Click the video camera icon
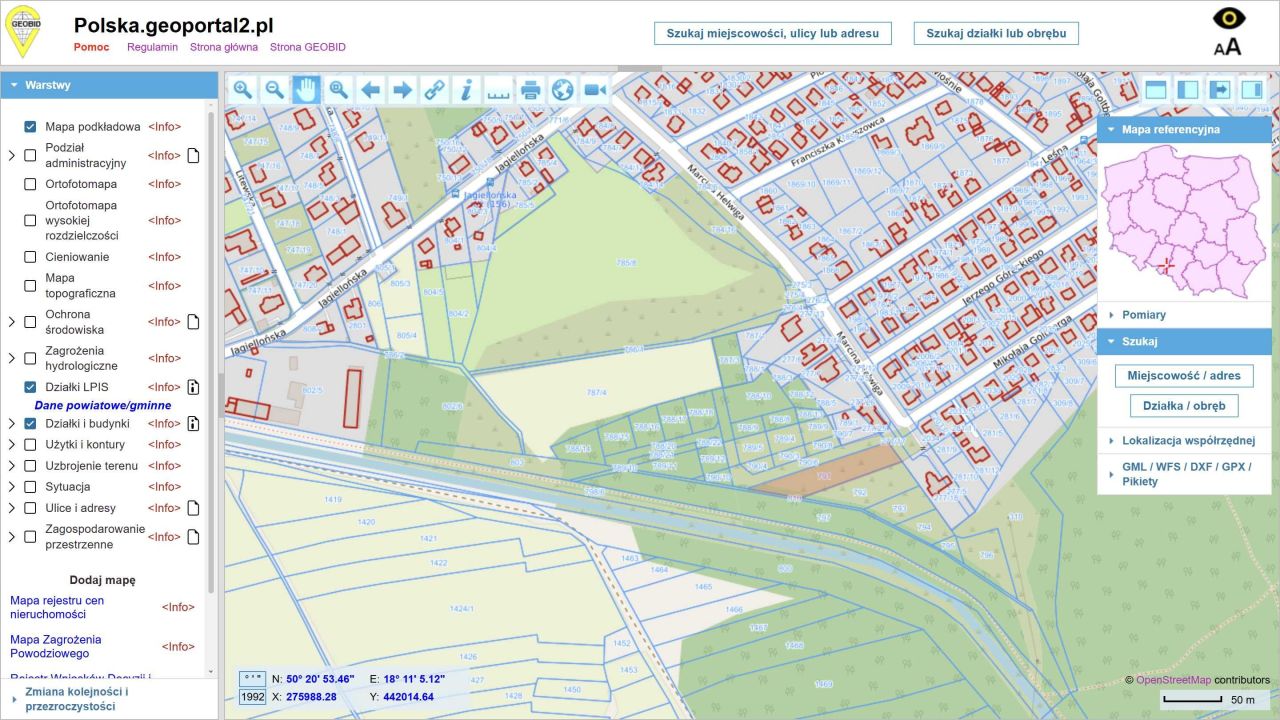The image size is (1280, 720). 595,89
